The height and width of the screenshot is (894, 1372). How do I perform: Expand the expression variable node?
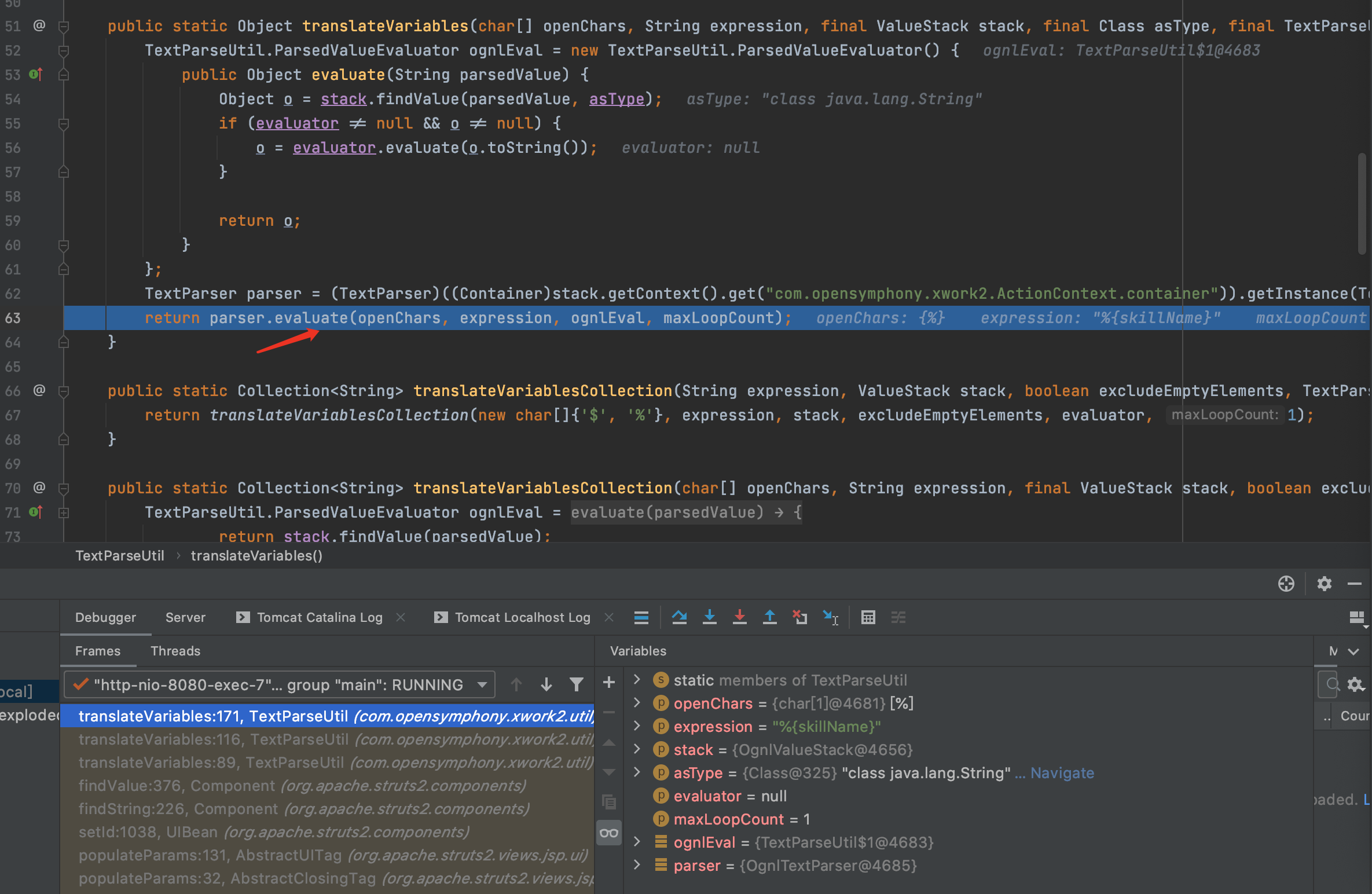pos(637,726)
